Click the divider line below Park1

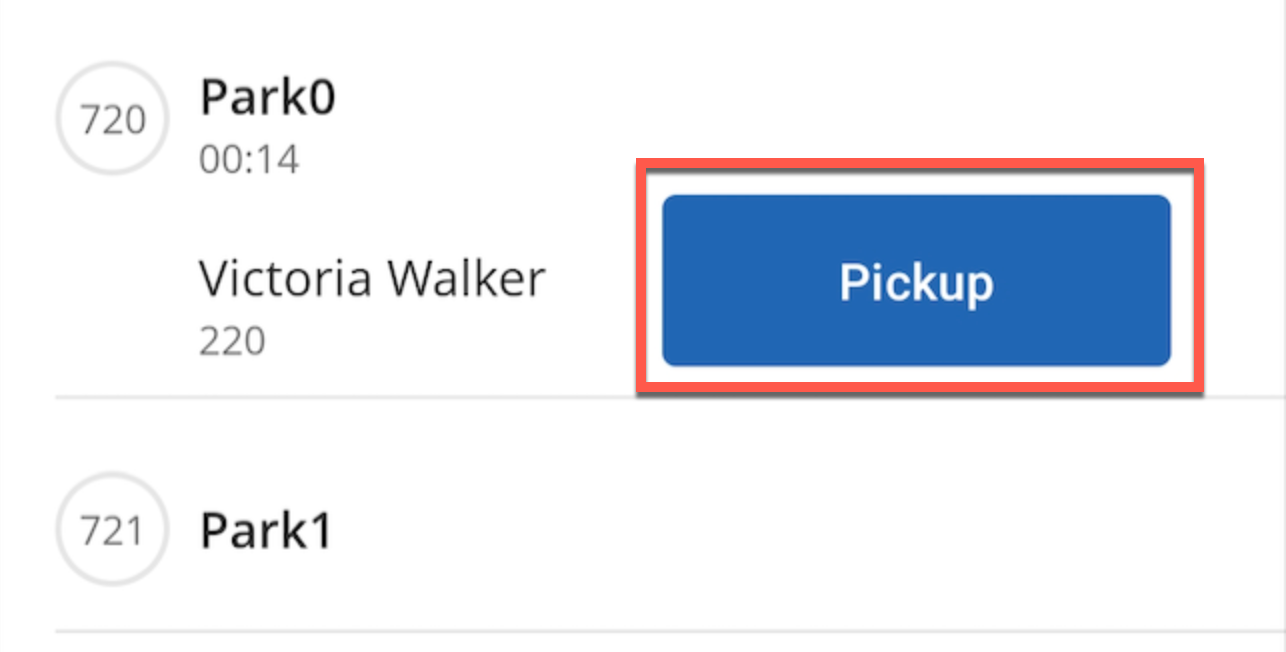pyautogui.click(x=670, y=631)
